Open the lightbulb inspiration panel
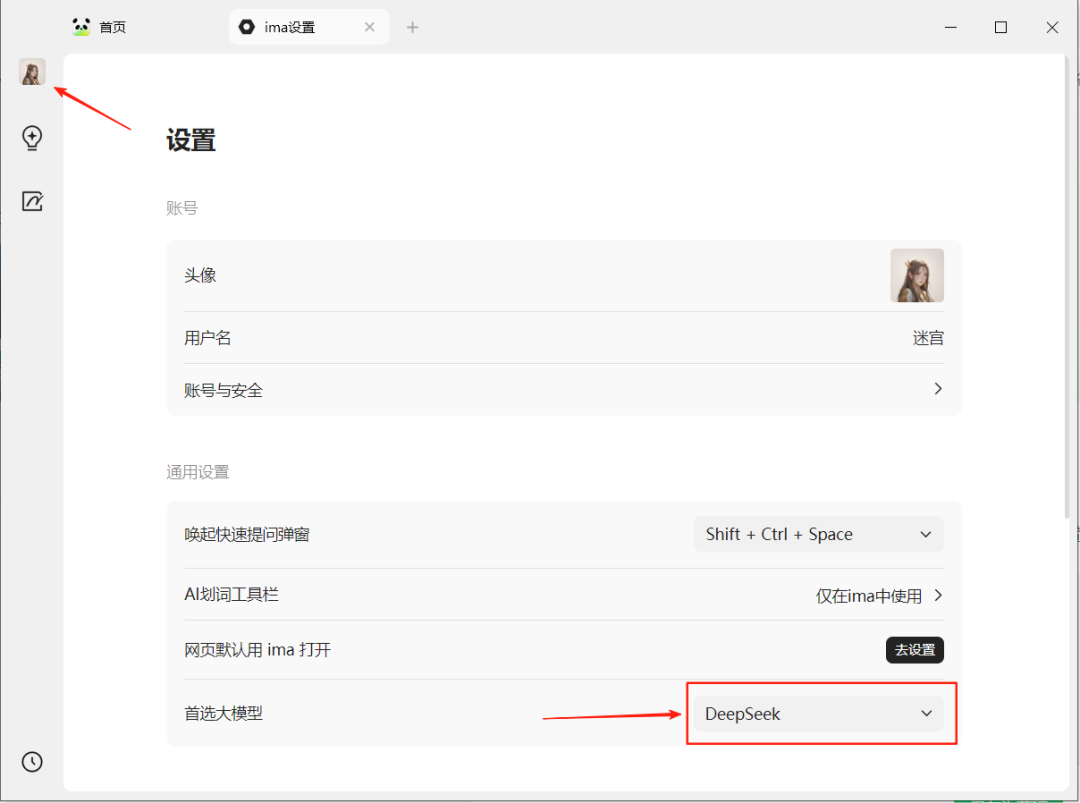Image resolution: width=1080 pixels, height=803 pixels. [x=31, y=138]
